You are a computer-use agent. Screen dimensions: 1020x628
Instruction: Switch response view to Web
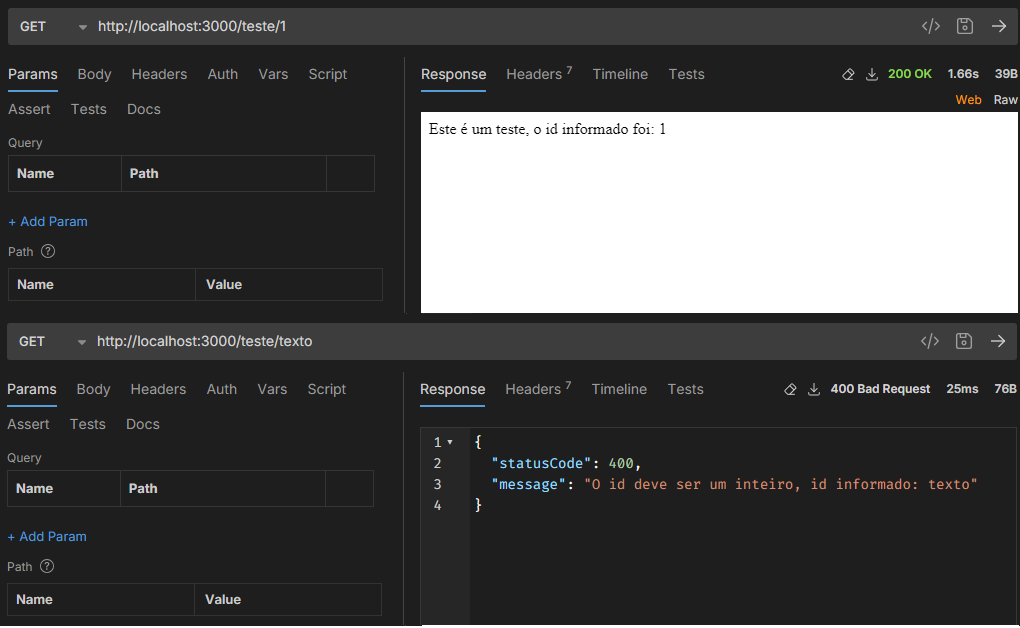pos(968,100)
